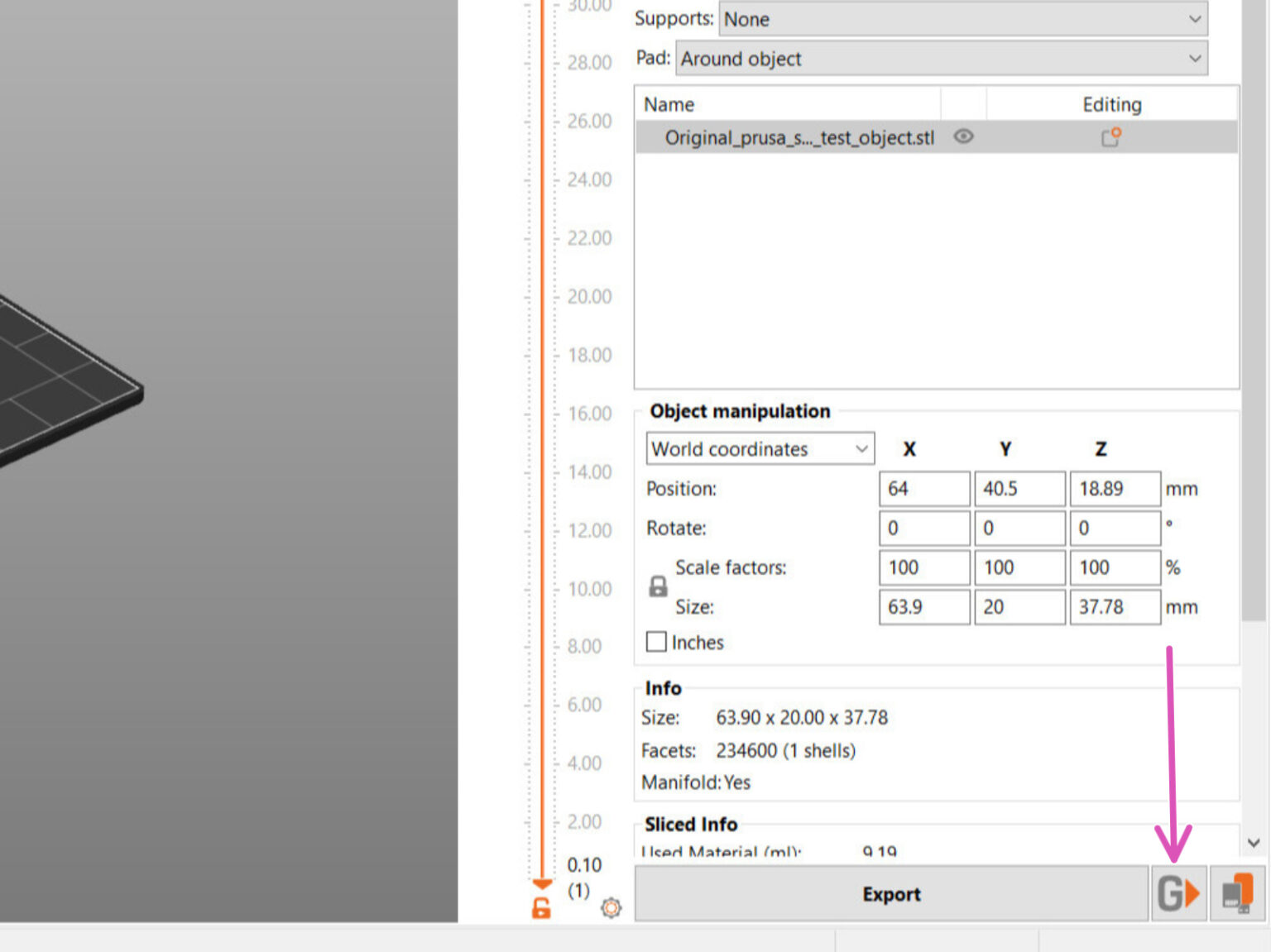The height and width of the screenshot is (952, 1271).
Task: Expand the World coordinates combo box
Action: click(760, 449)
